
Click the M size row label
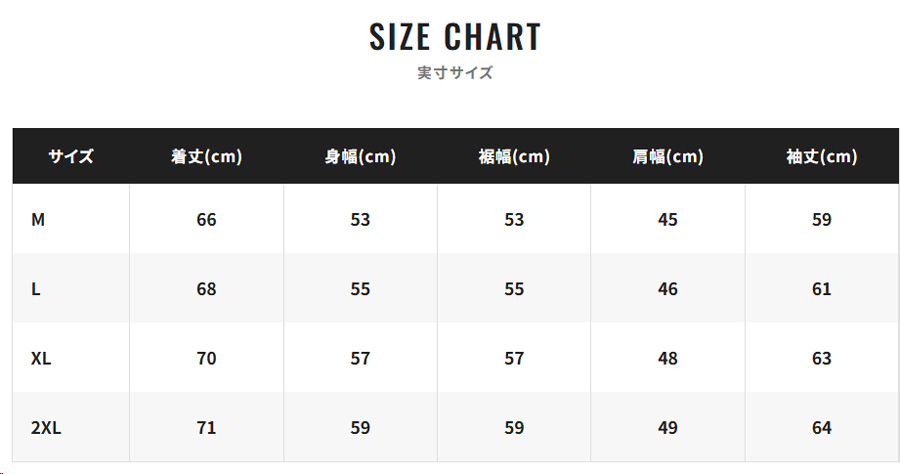pyautogui.click(x=38, y=219)
